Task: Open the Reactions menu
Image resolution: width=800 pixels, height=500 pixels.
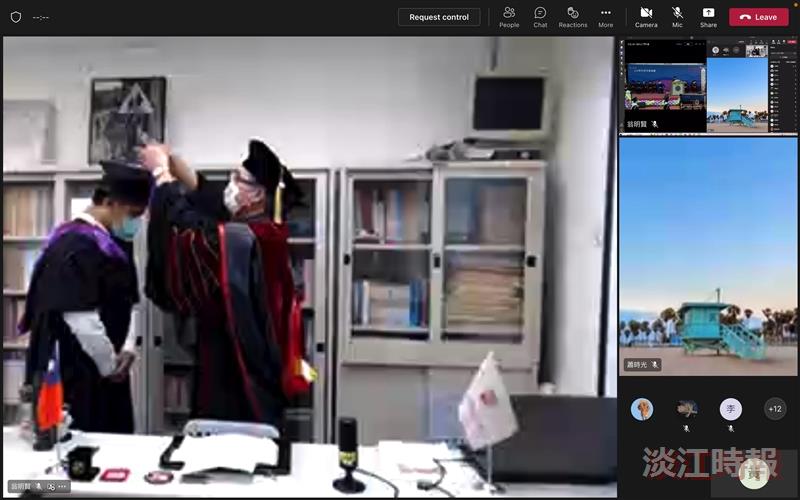Action: point(572,17)
